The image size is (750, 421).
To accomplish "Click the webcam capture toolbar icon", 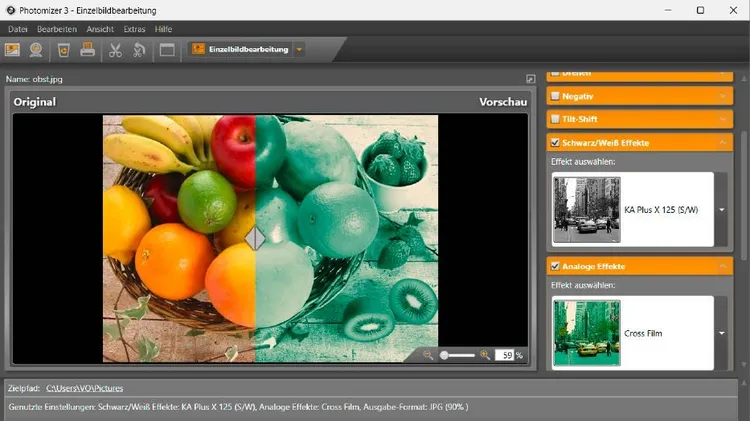I will click(x=36, y=49).
